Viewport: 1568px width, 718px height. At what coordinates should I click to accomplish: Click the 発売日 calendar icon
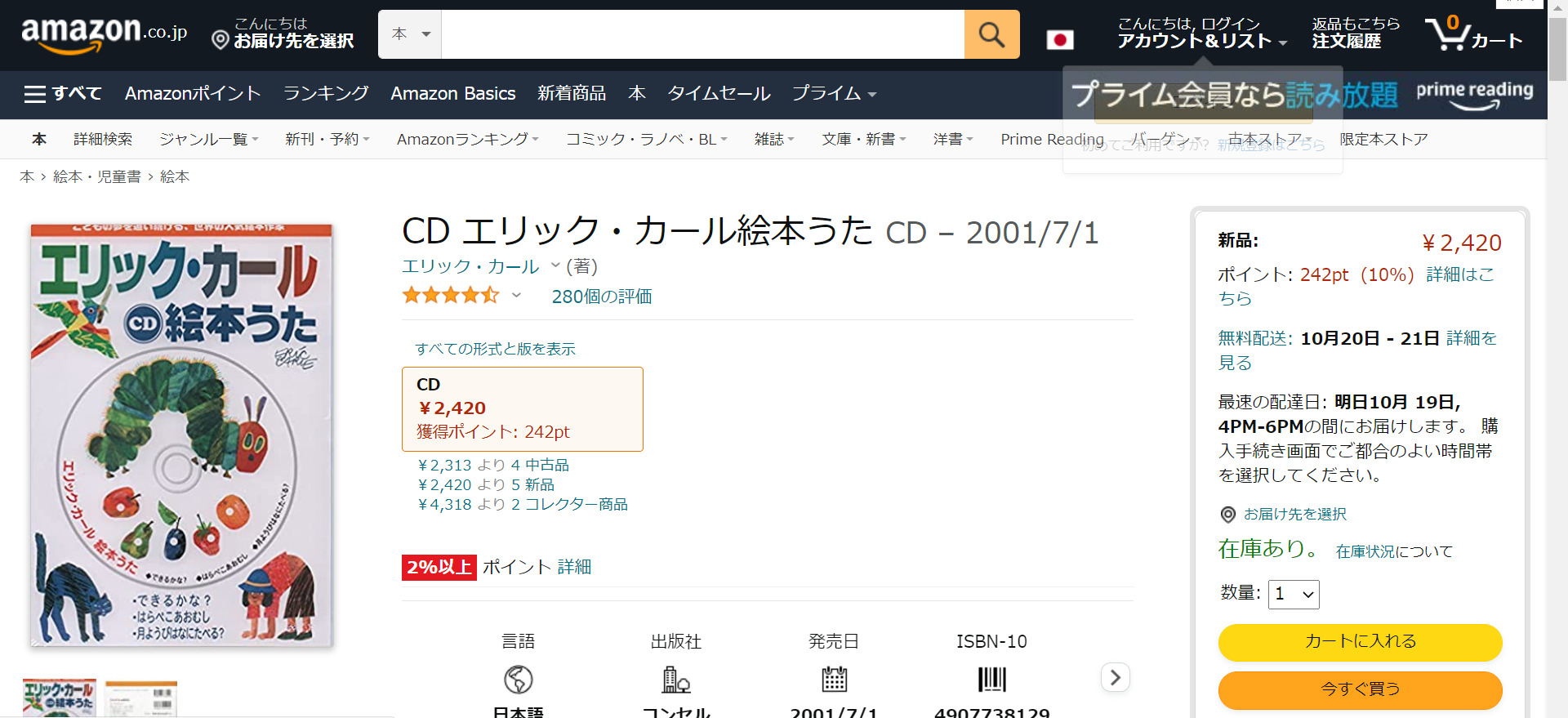pyautogui.click(x=834, y=679)
